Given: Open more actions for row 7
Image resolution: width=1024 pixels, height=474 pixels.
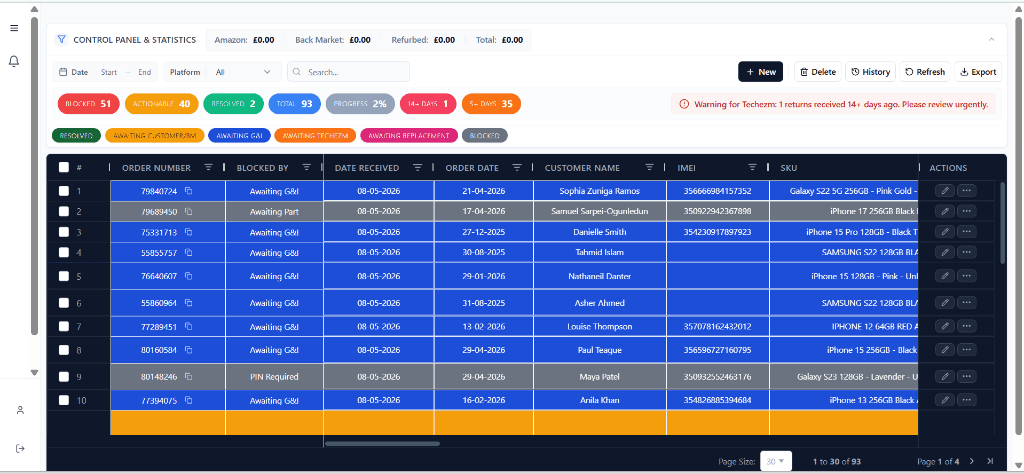Looking at the screenshot, I should [967, 326].
